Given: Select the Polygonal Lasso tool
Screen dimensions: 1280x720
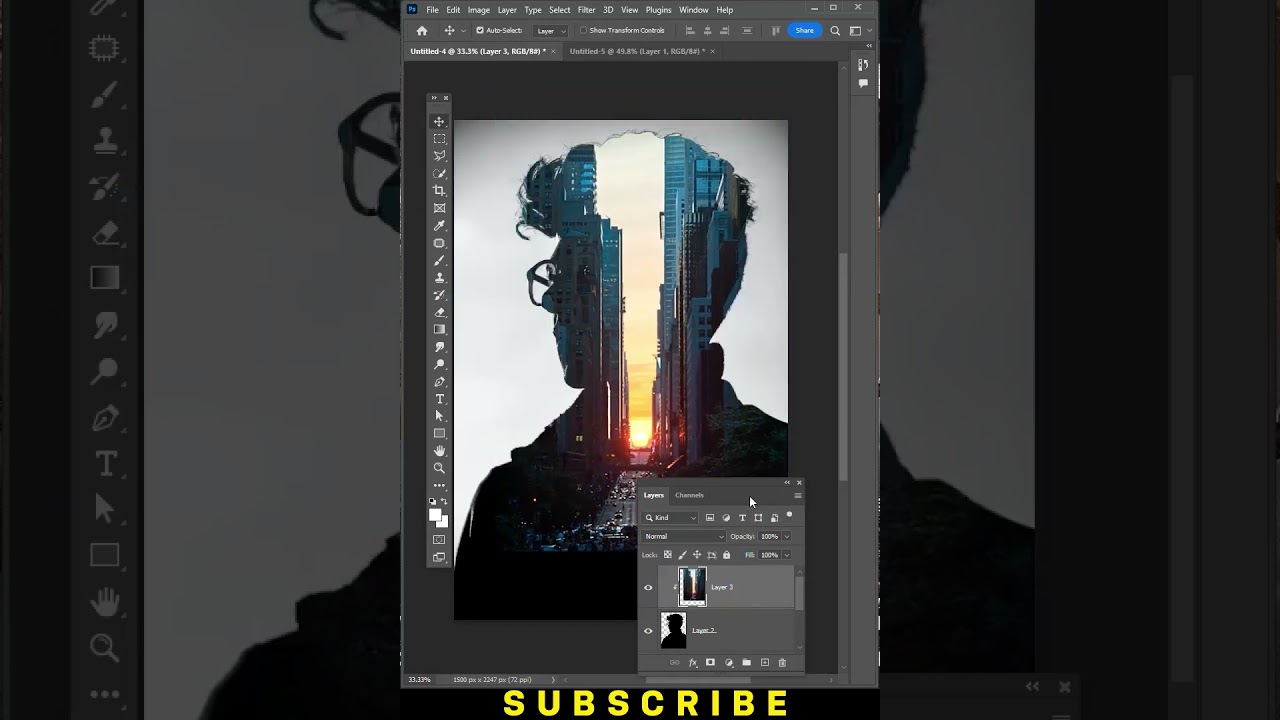Looking at the screenshot, I should click(x=439, y=156).
